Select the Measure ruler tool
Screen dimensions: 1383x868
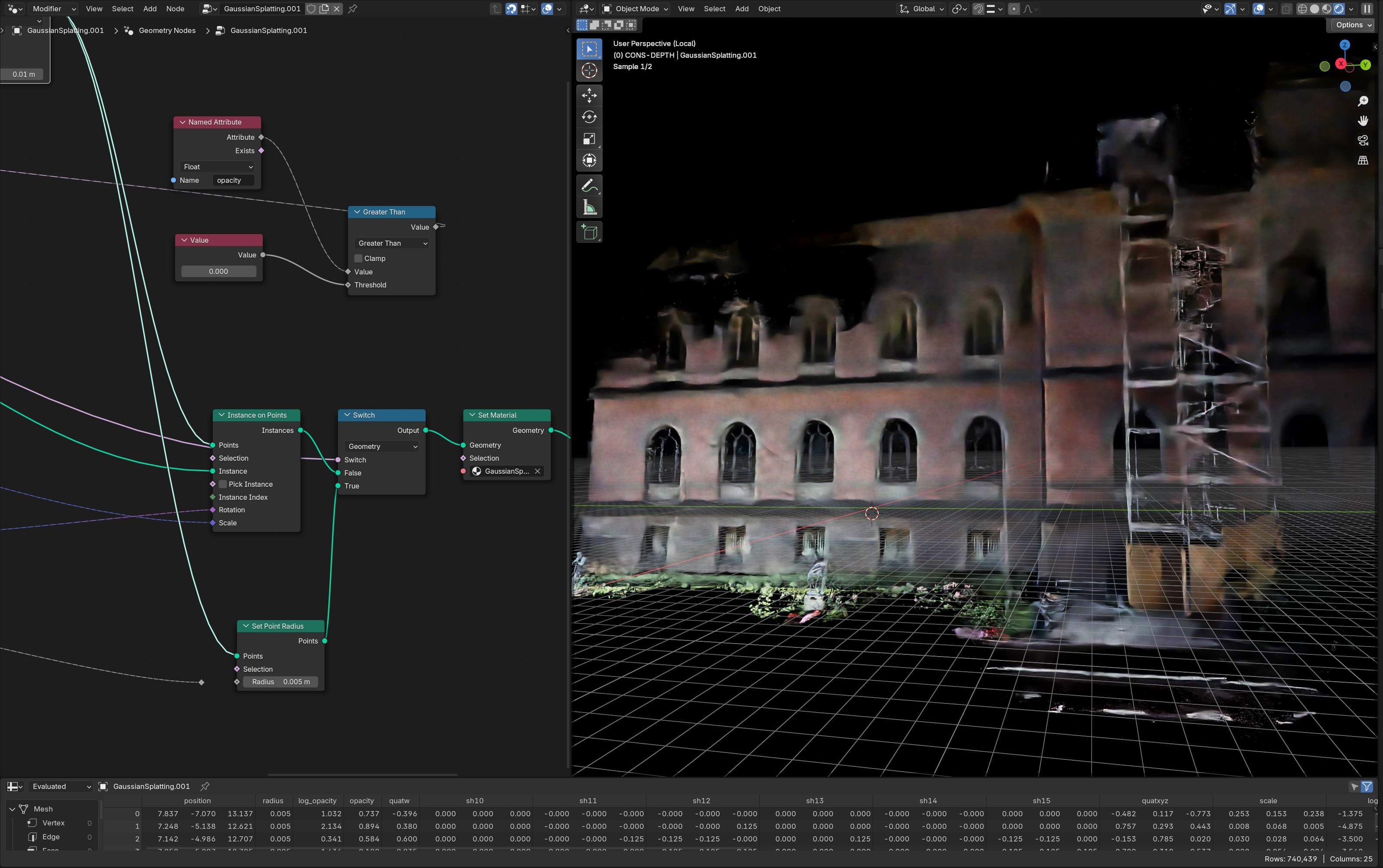(x=589, y=208)
